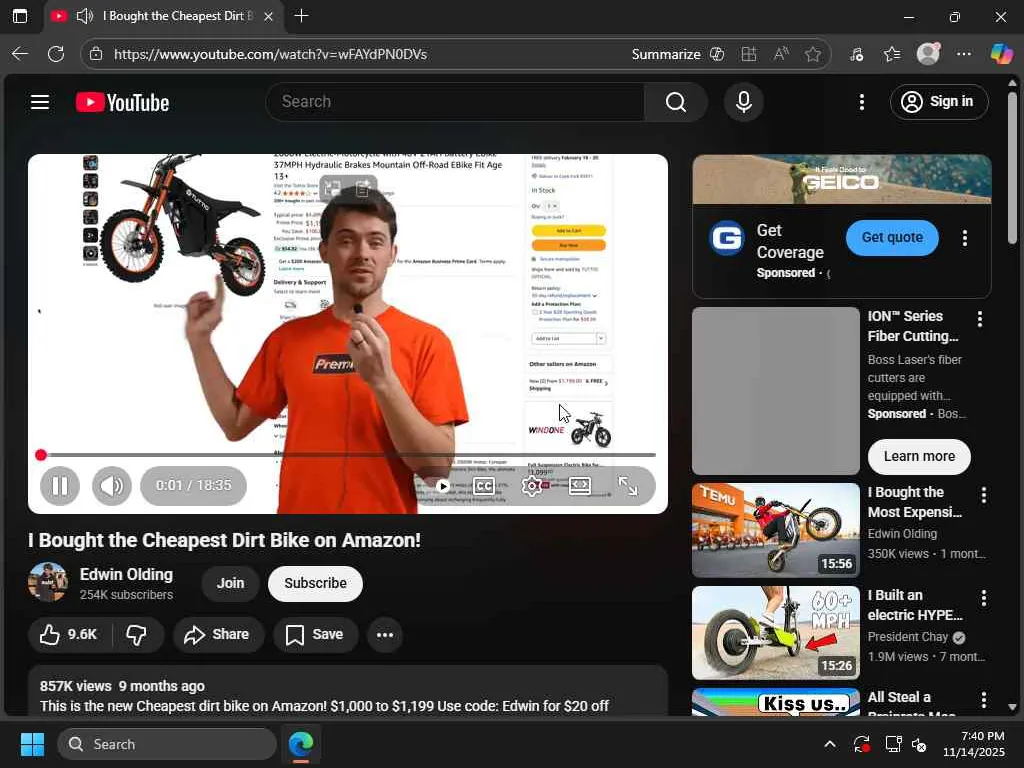Open the electric HYPE scooter video thumbnail
Screen dimensions: 1024x768
776,633
